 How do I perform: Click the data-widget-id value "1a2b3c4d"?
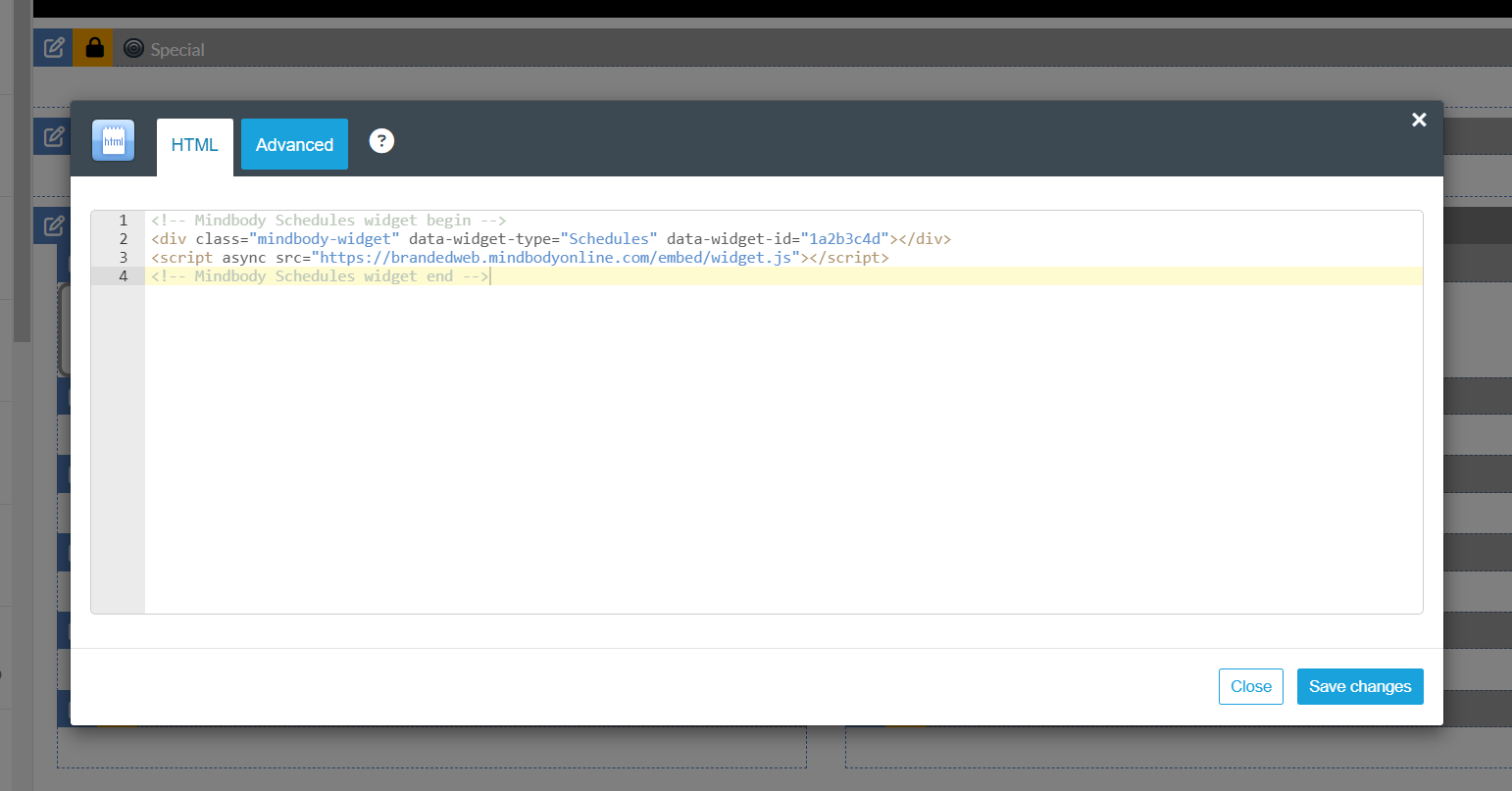pos(845,239)
